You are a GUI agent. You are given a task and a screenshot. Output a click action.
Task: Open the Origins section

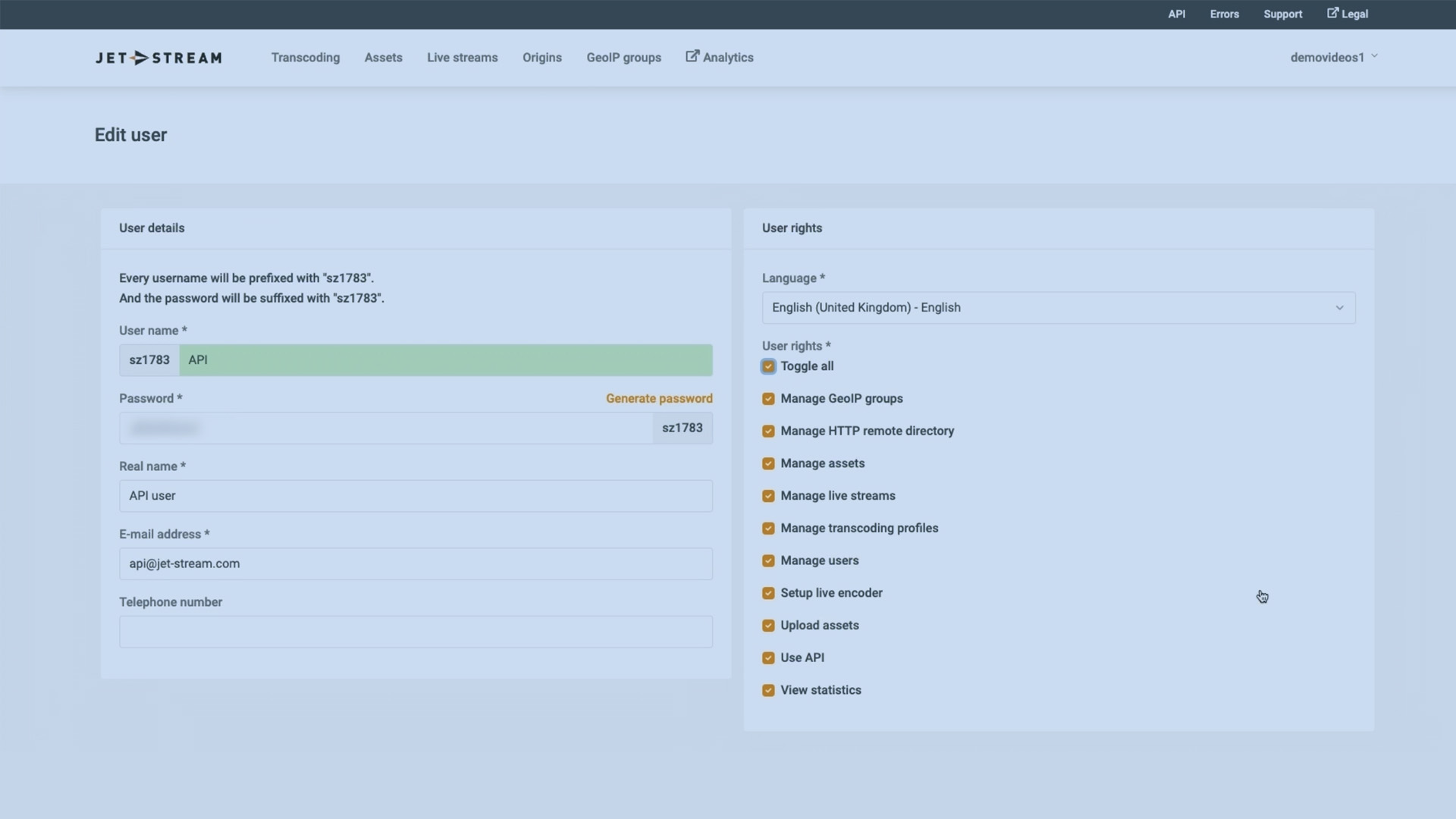[x=541, y=57]
